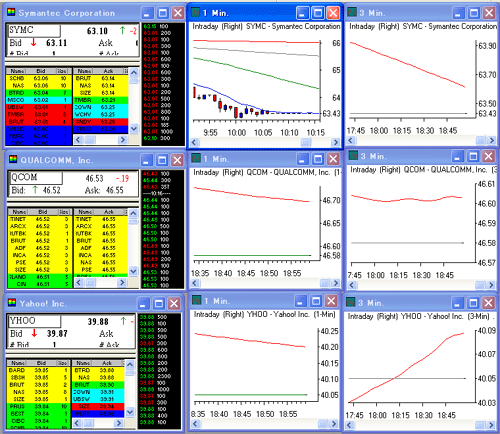Close the YHOO 1 Min. chart window
Viewport: 500px width, 434px height.
pos(331,301)
